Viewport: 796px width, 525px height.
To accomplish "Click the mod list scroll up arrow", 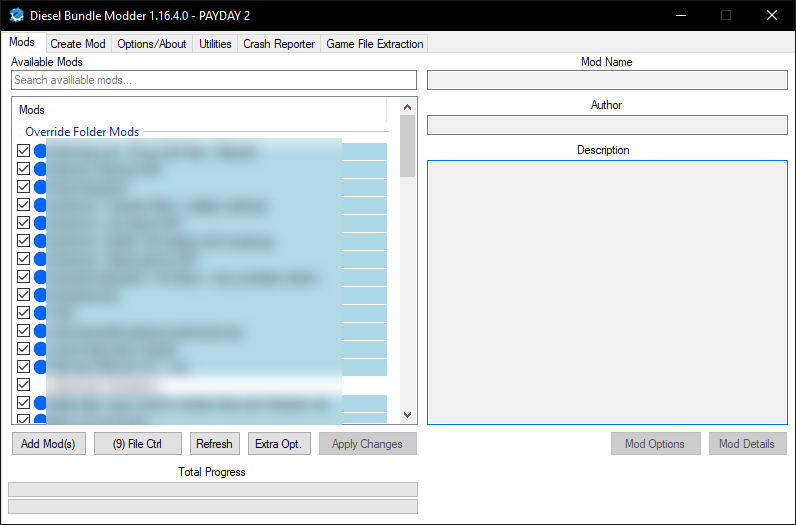I will click(407, 107).
